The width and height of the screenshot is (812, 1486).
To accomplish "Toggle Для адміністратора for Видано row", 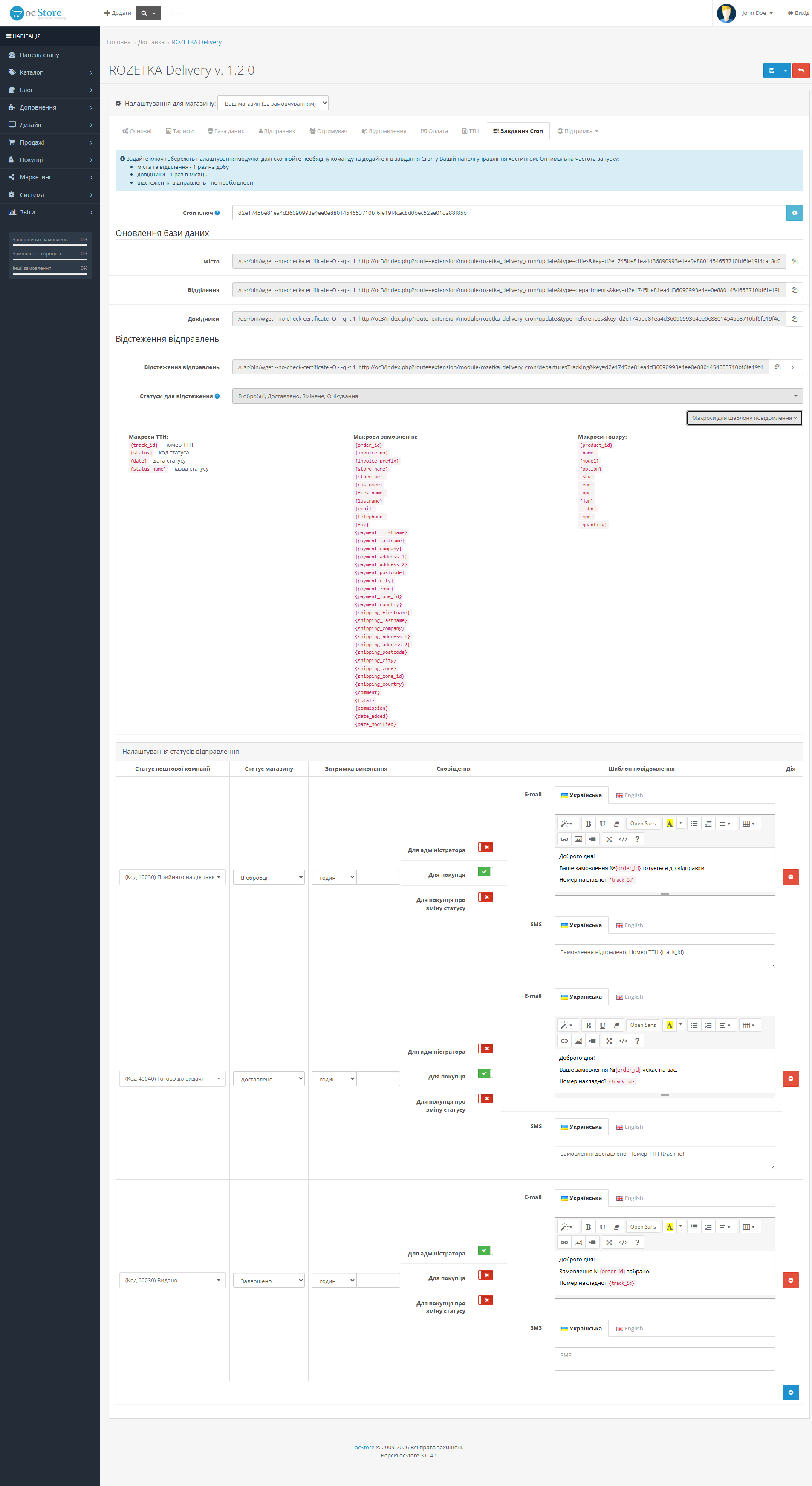I will [x=485, y=1250].
